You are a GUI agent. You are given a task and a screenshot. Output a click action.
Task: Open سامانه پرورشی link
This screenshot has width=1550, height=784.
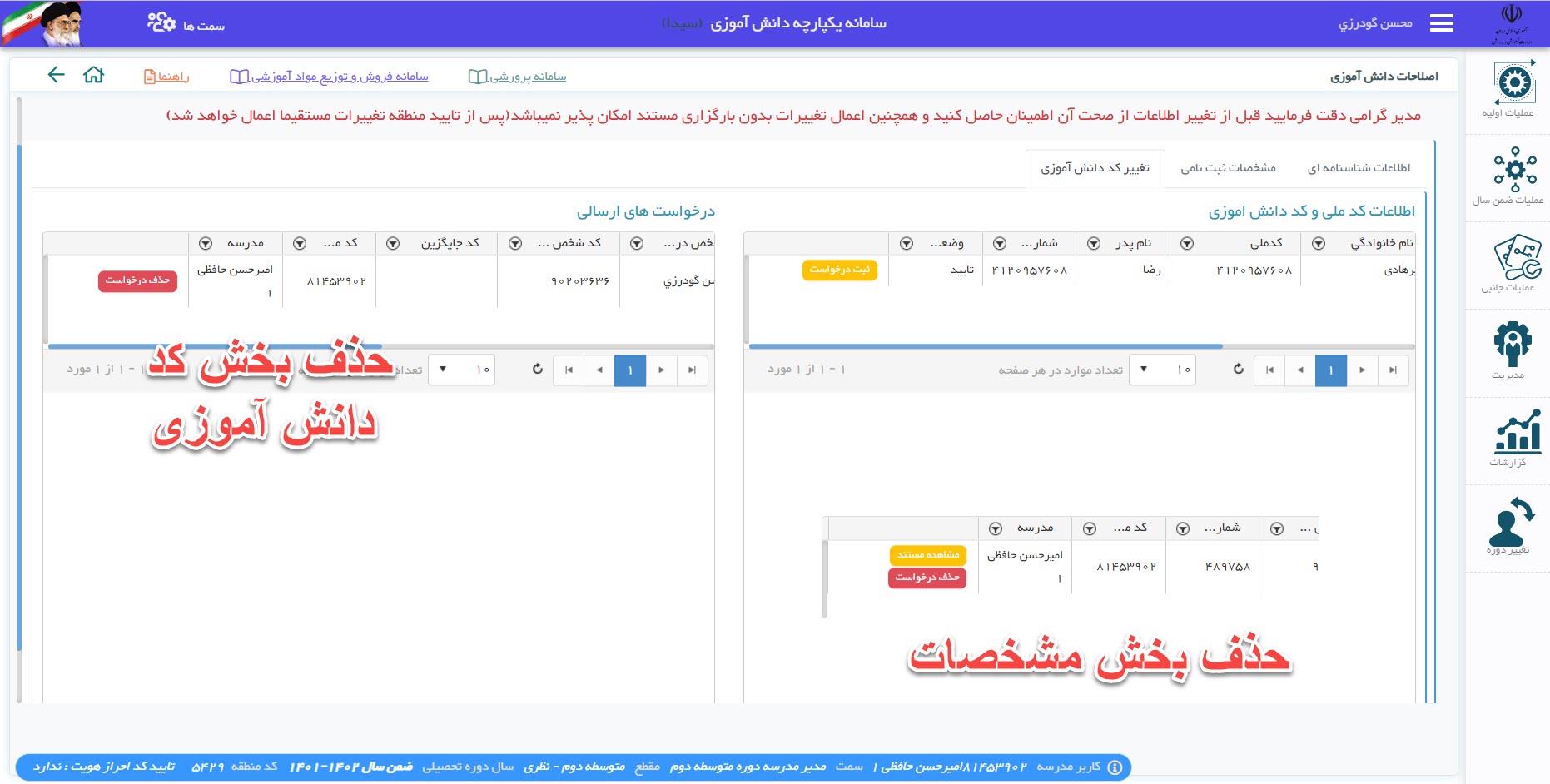(x=517, y=77)
